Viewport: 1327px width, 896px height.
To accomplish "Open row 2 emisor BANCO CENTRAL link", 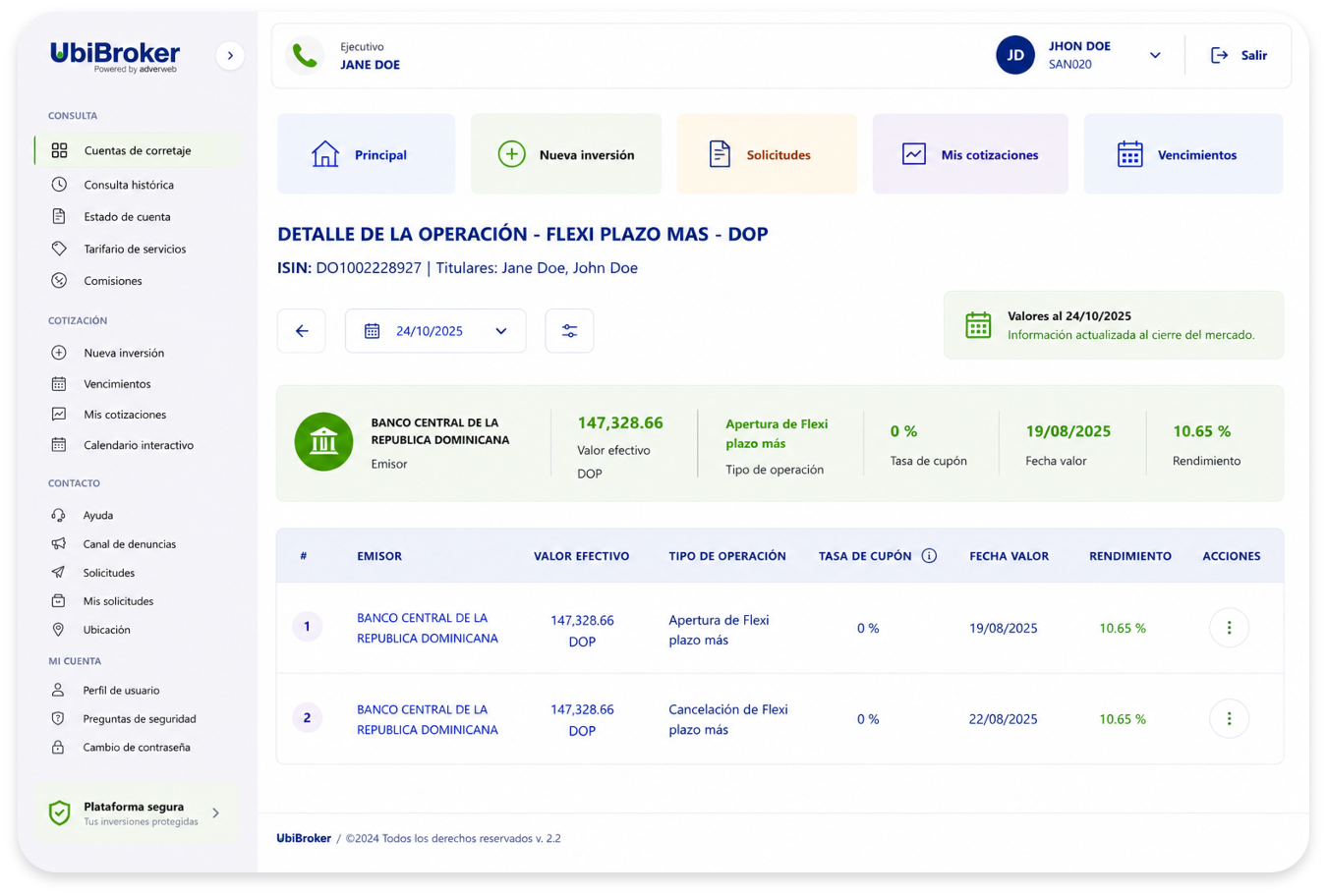I will pos(428,719).
